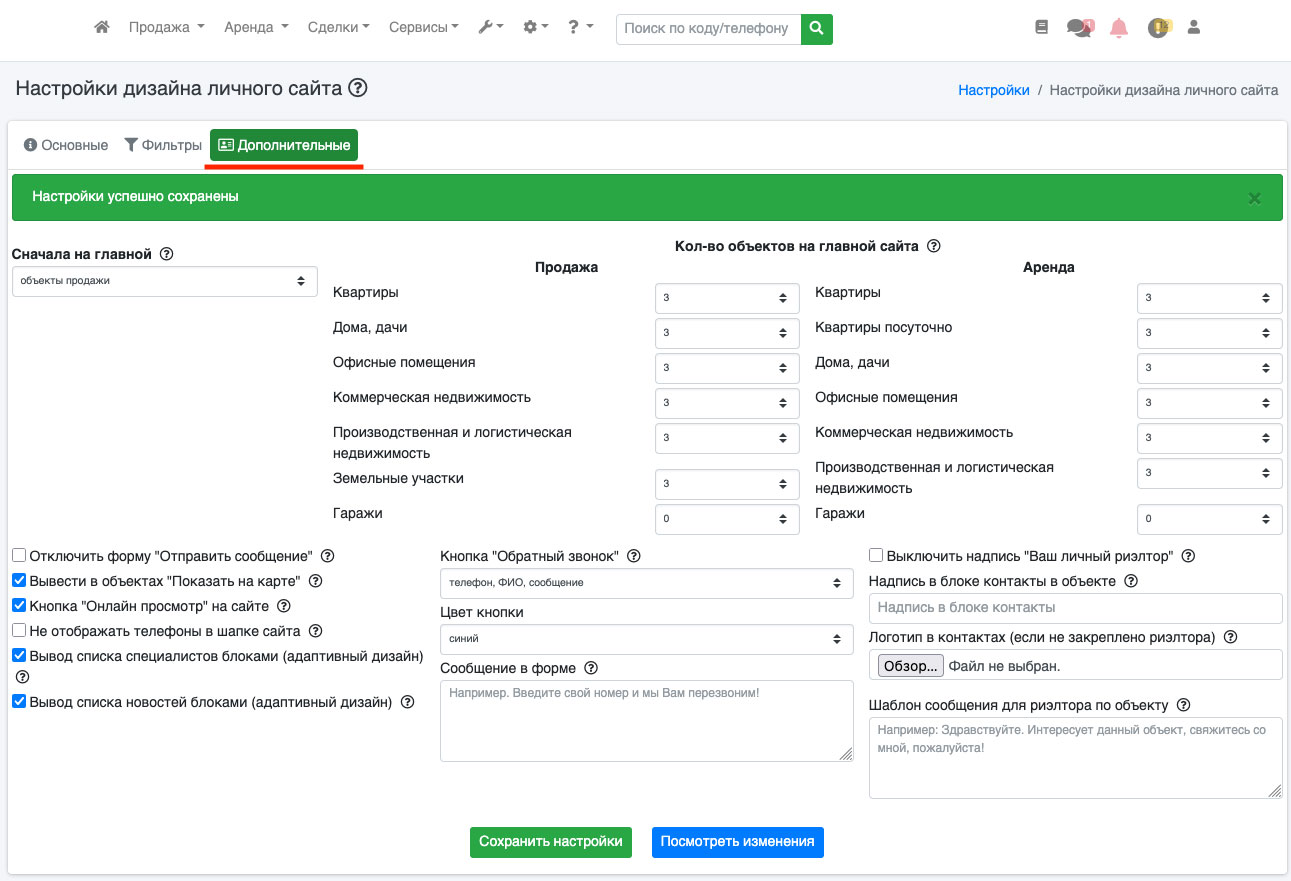Open the "Сначала на главной" dropdown
This screenshot has width=1291, height=881.
(x=165, y=281)
